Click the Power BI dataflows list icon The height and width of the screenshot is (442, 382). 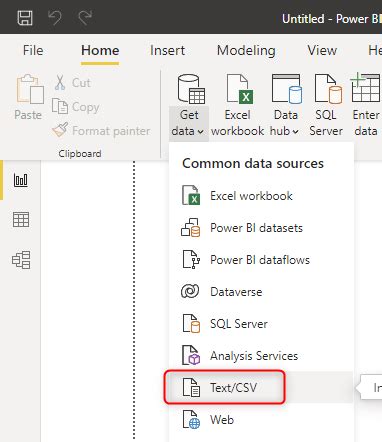pyautogui.click(x=191, y=260)
